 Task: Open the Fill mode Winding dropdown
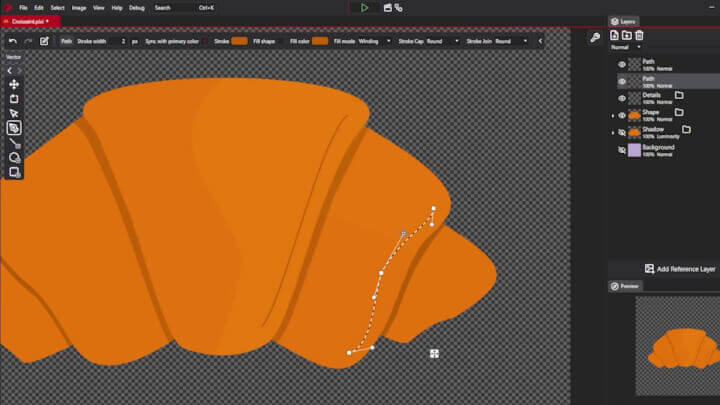pos(375,41)
